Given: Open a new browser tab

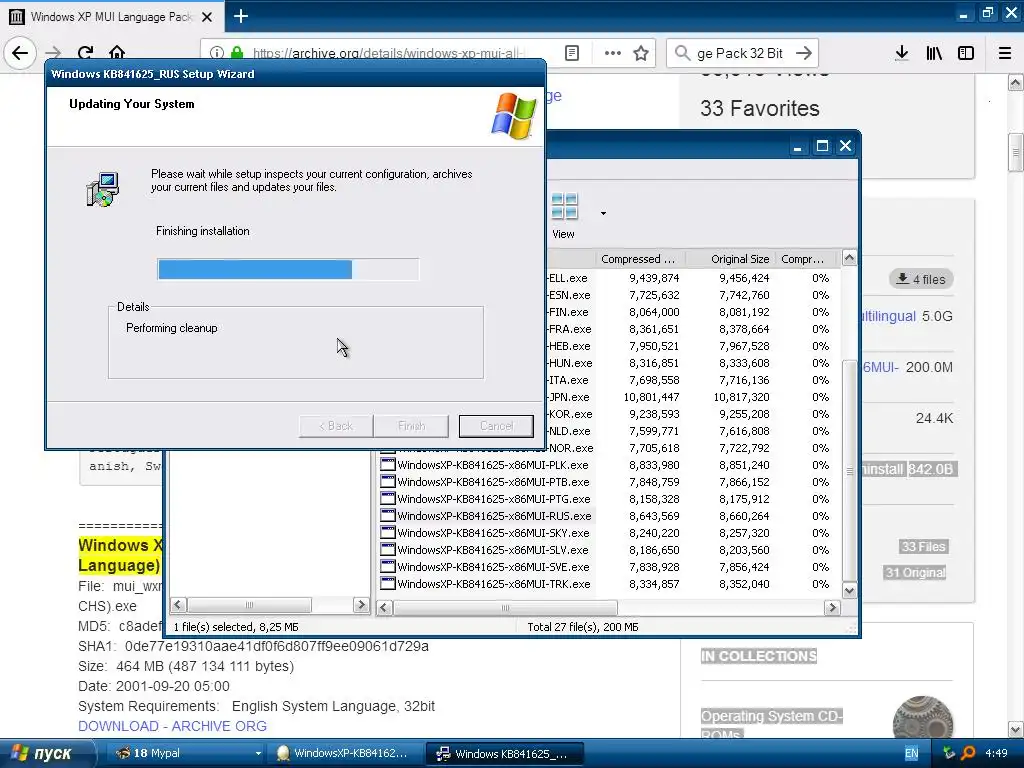Looking at the screenshot, I should pyautogui.click(x=241, y=16).
